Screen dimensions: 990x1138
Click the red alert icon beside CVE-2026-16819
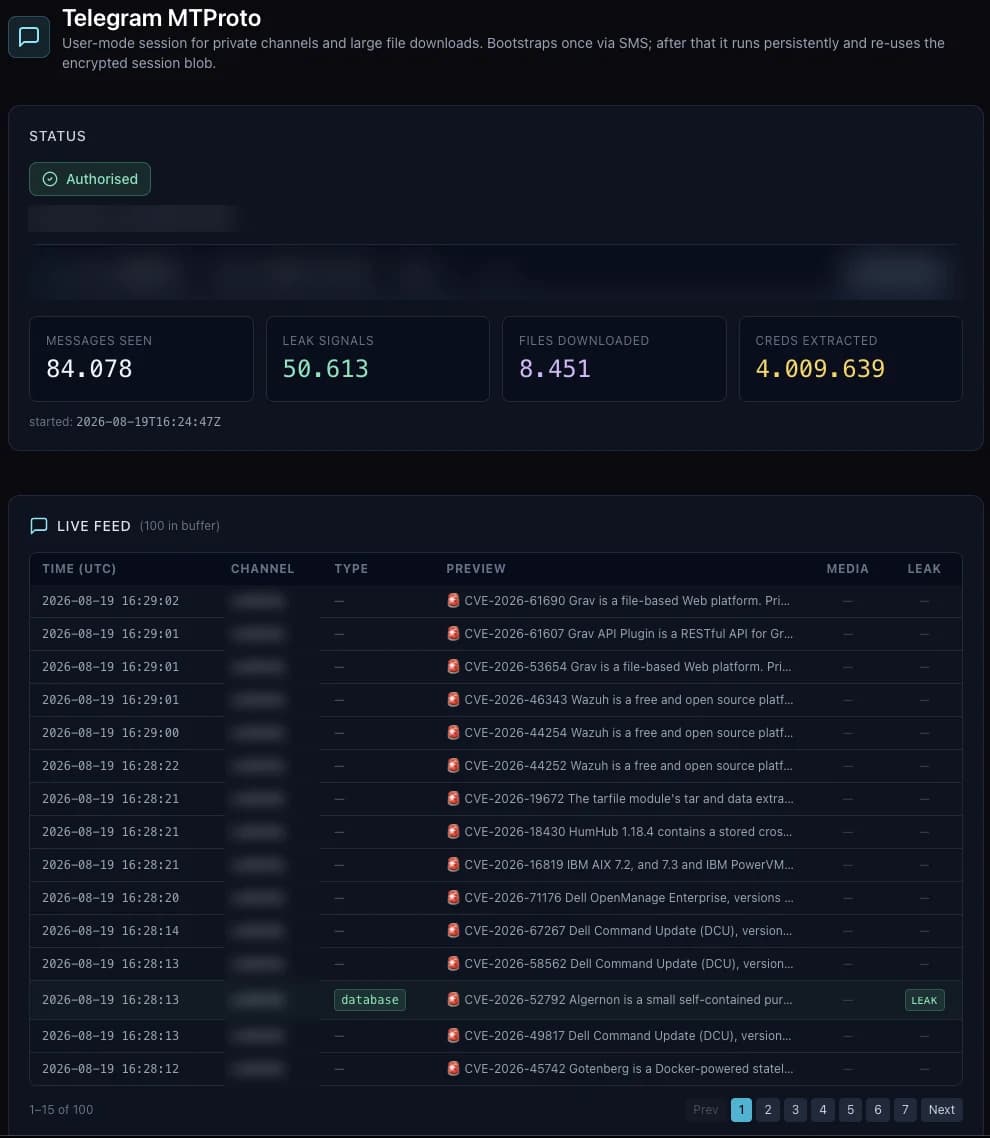[x=454, y=864]
